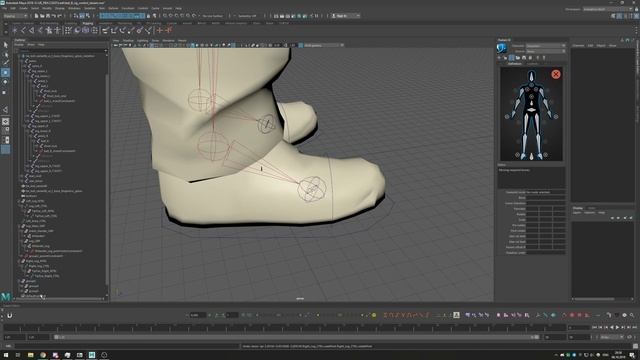Open the character set dropdown near playback
This screenshot has width=640, height=360.
(611, 337)
